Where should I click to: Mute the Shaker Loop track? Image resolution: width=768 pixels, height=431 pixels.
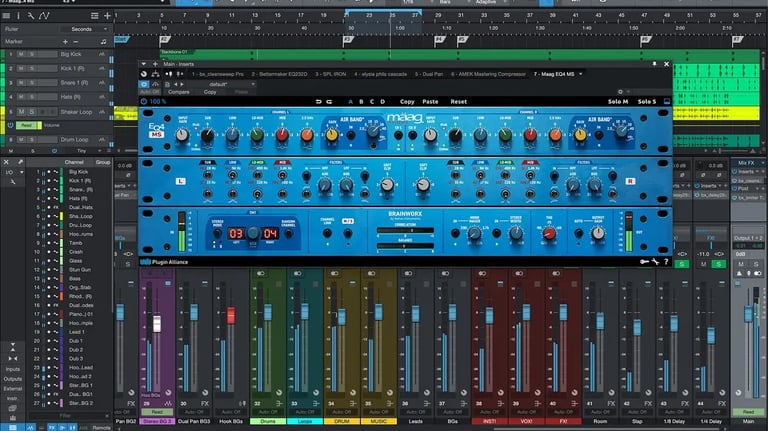click(21, 112)
